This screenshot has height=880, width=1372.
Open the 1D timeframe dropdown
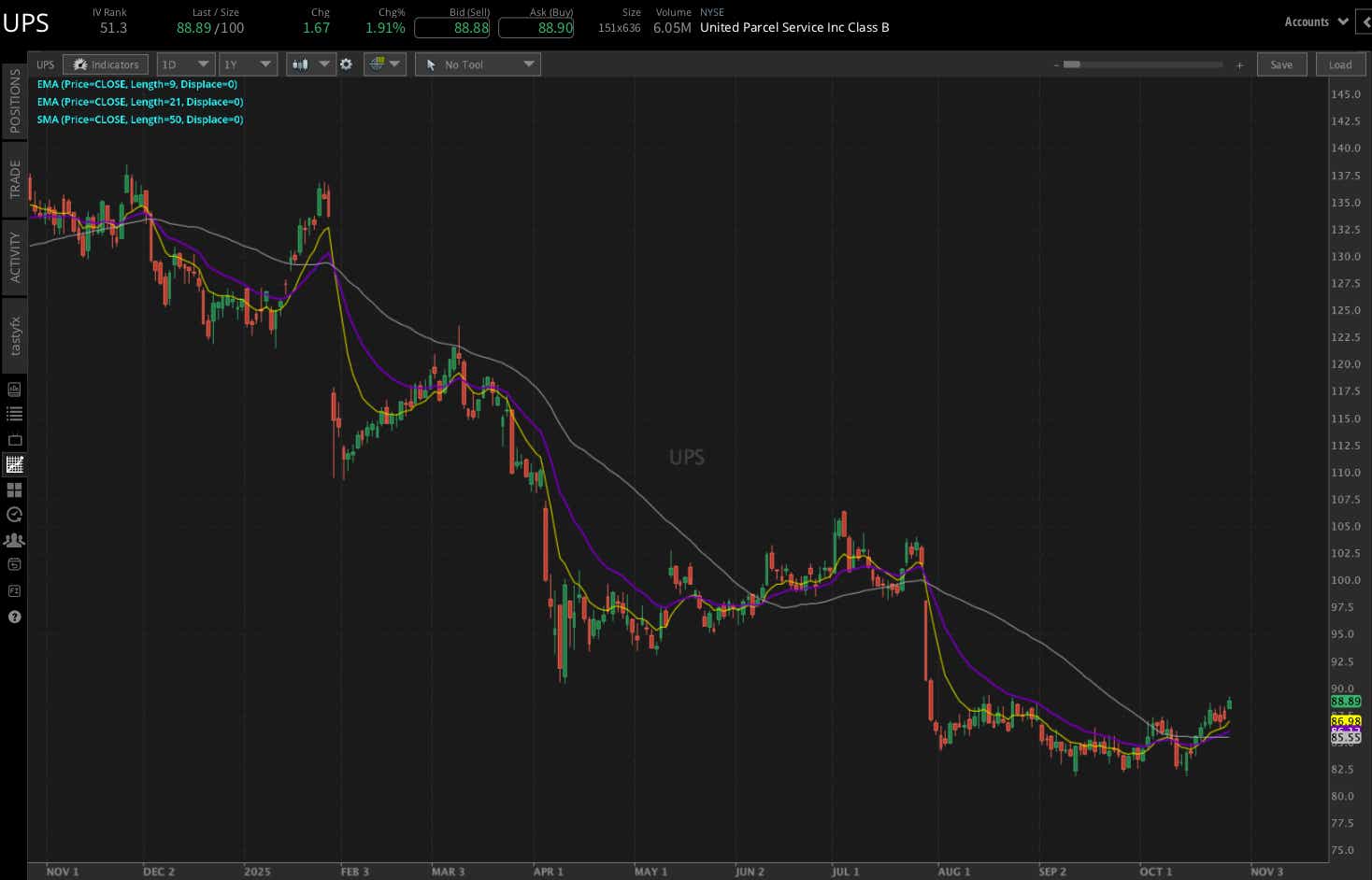tap(185, 64)
